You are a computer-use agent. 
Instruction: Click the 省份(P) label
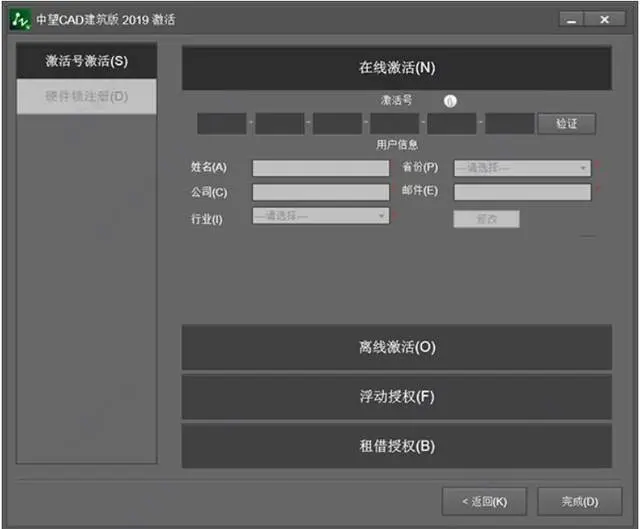click(x=420, y=167)
